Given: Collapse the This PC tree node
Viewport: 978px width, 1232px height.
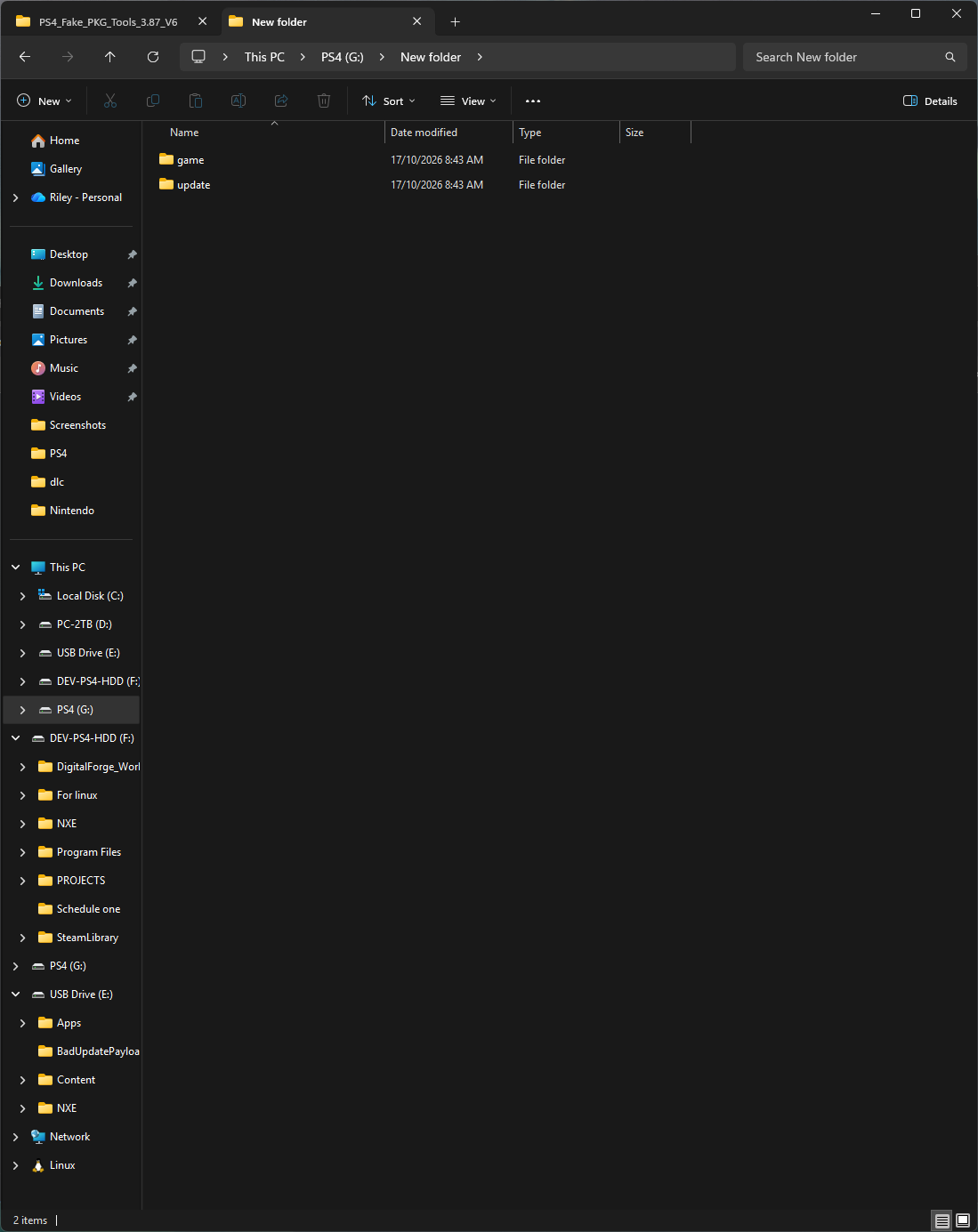Looking at the screenshot, I should (x=15, y=568).
